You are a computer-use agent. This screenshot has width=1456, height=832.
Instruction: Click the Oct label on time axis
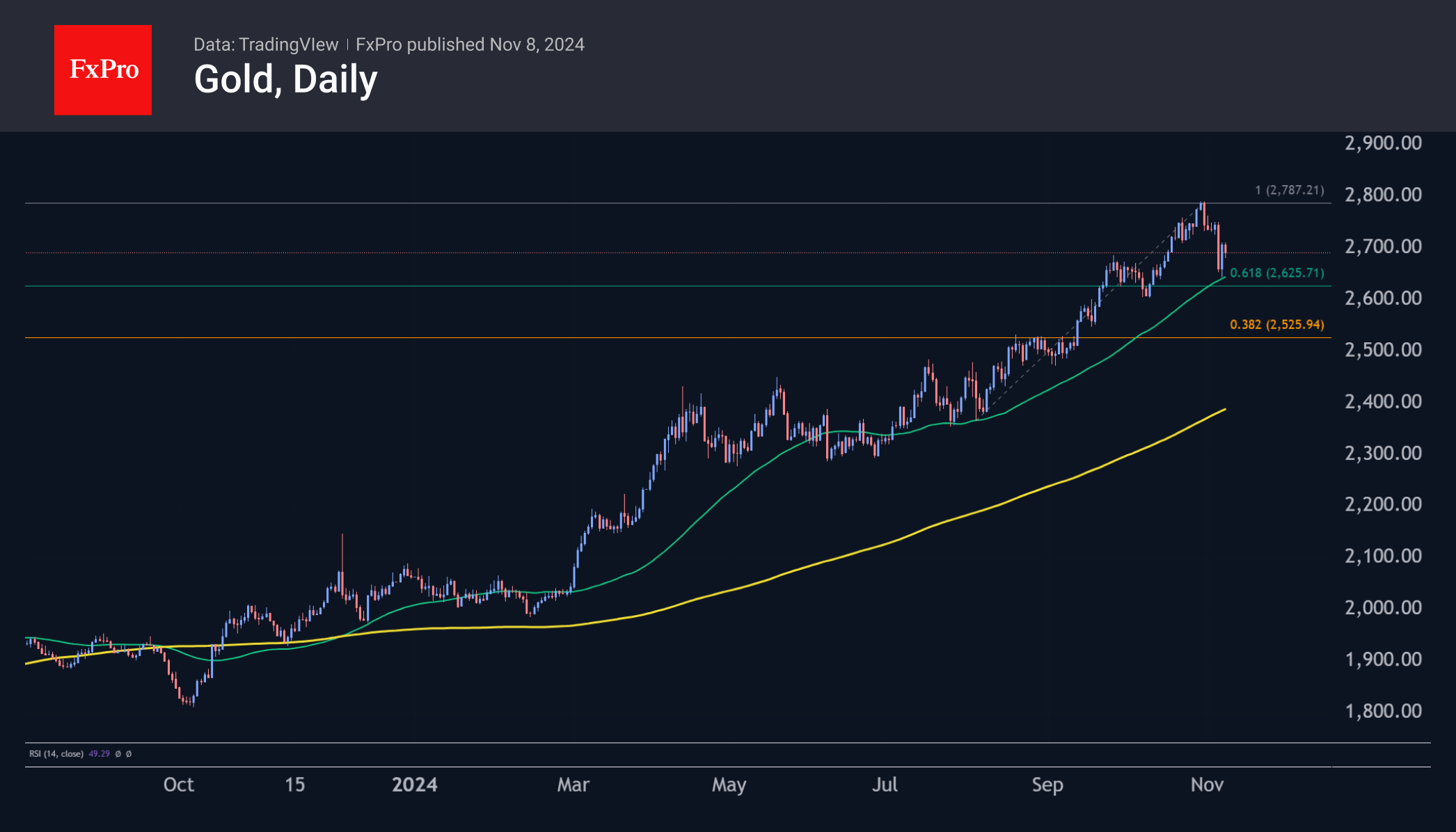tap(178, 785)
